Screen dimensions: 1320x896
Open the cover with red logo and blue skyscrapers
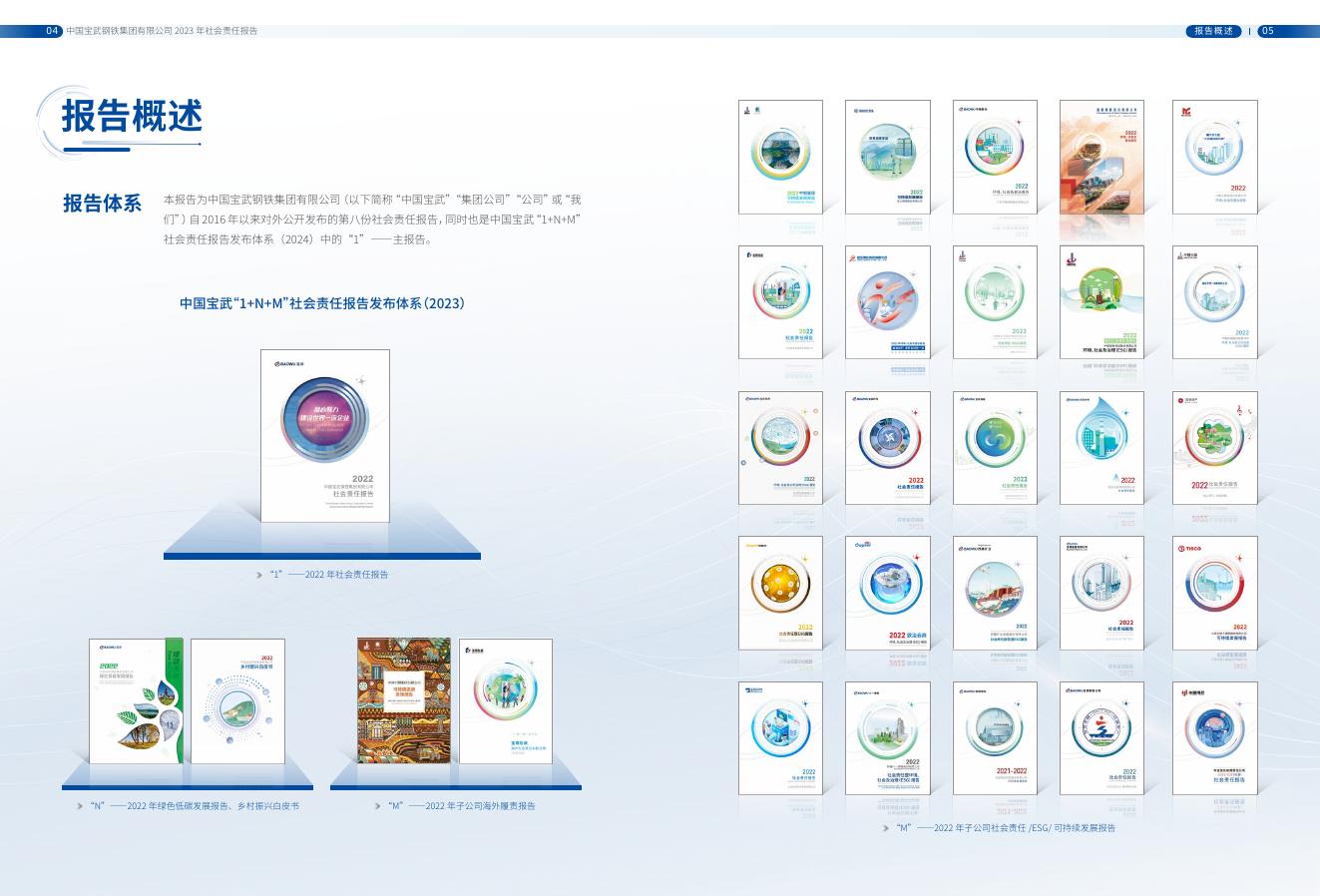[1215, 157]
